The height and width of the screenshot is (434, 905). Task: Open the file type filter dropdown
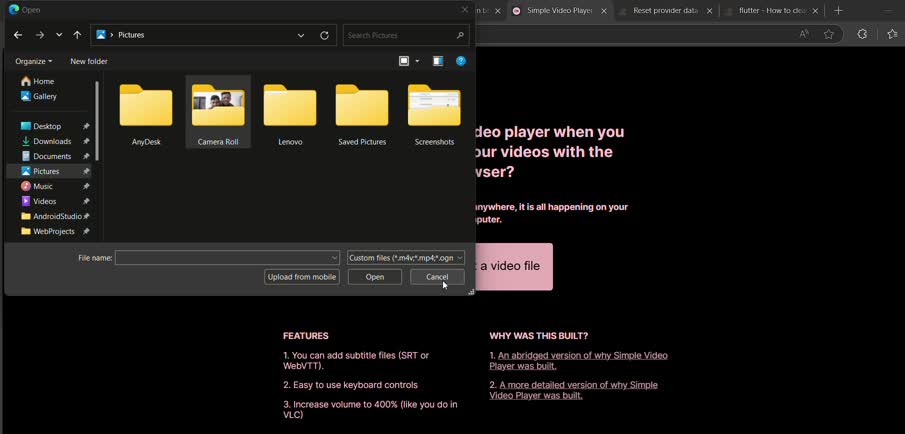(x=406, y=258)
